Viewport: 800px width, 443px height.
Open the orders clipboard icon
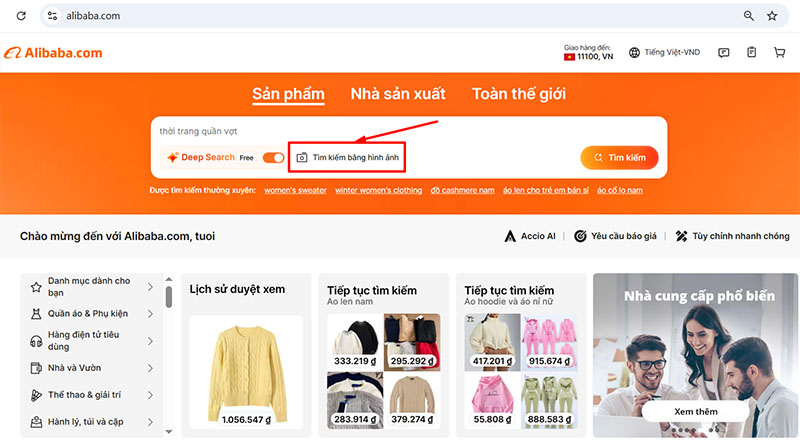point(752,52)
